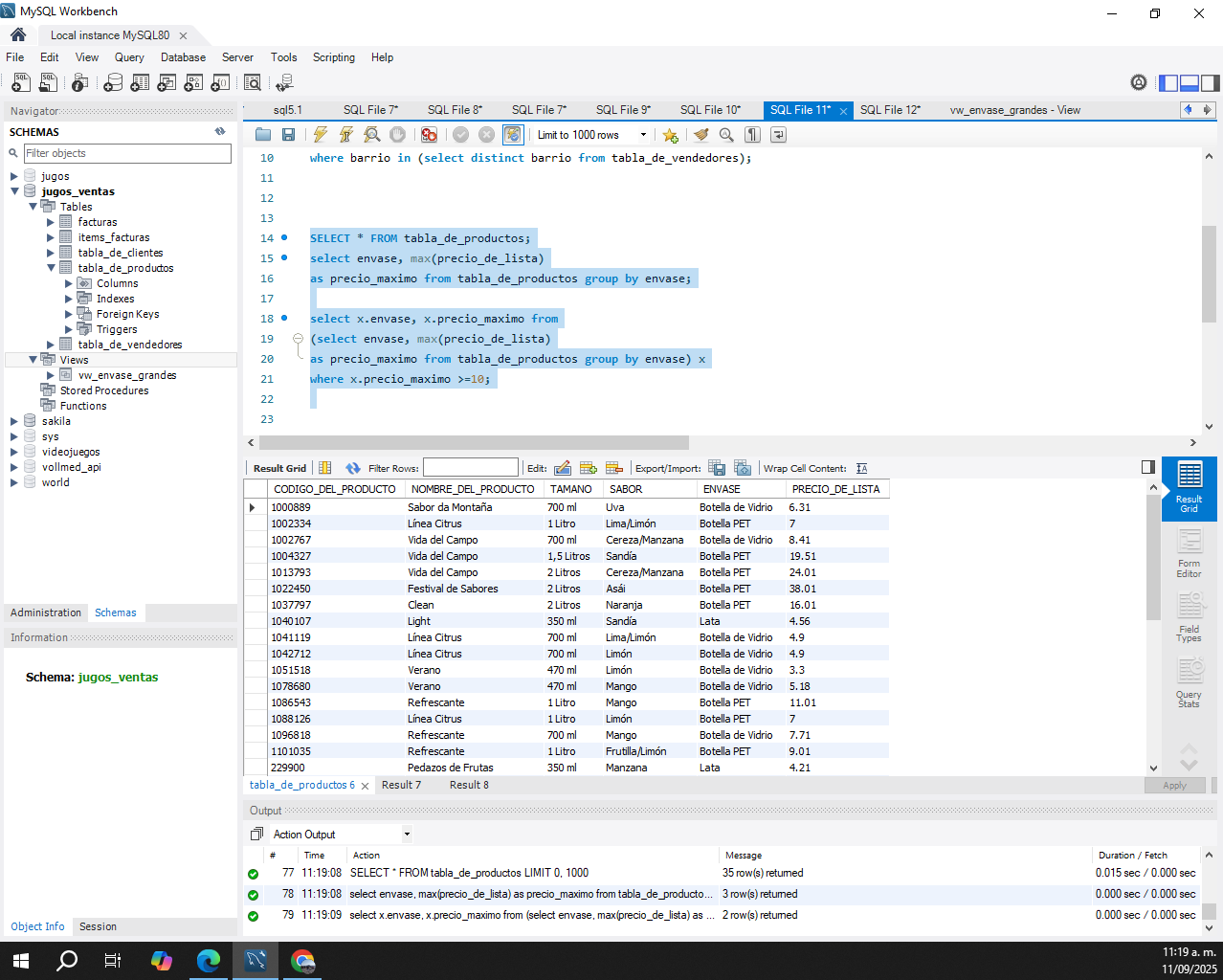Collapse the Views folder
The image size is (1223, 980).
pyautogui.click(x=33, y=360)
